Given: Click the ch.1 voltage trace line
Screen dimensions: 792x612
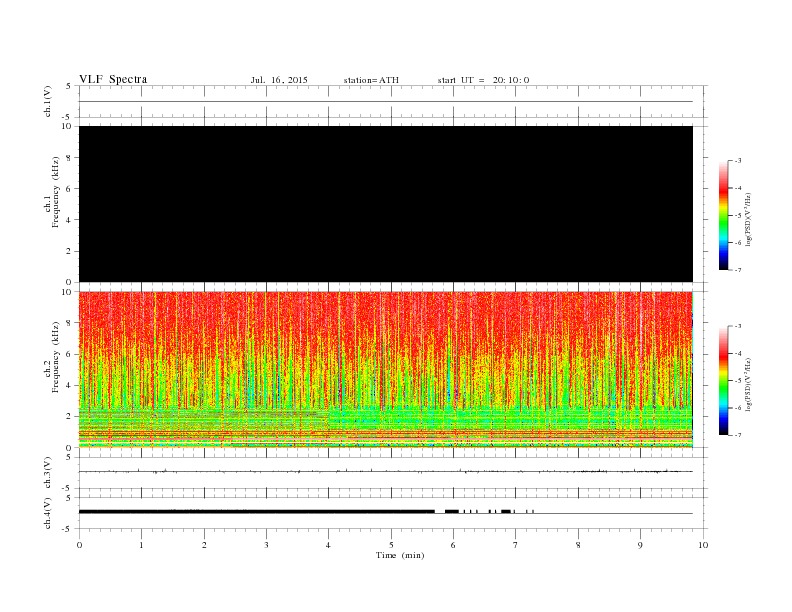Looking at the screenshot, I should click(386, 101).
